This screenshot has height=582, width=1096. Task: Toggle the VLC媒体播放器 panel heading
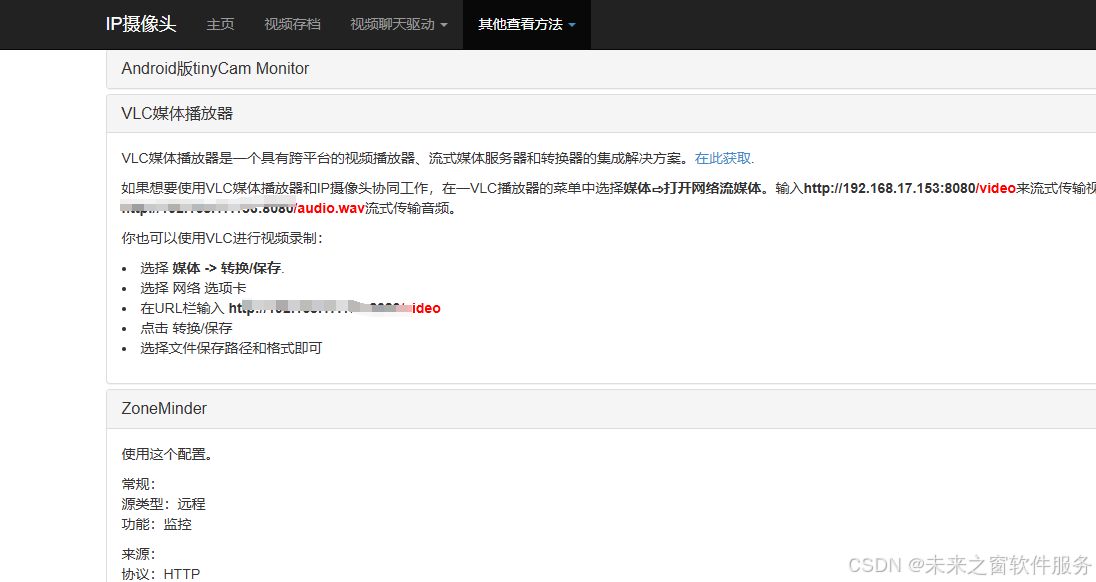[601, 113]
